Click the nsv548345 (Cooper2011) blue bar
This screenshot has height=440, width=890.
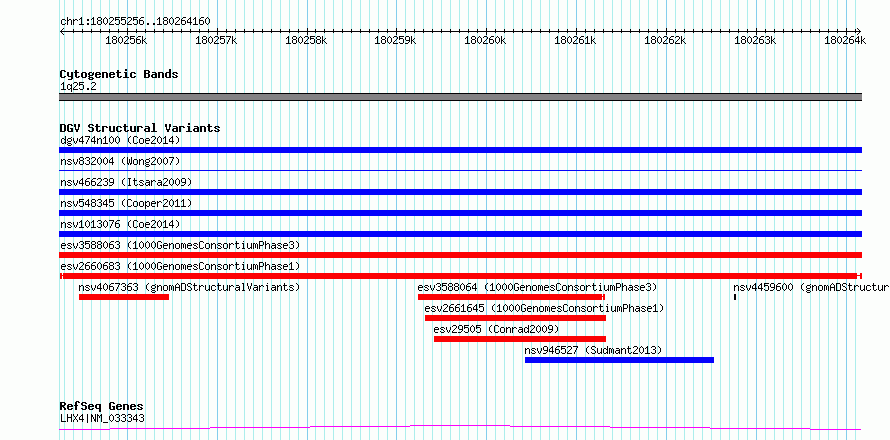(460, 213)
